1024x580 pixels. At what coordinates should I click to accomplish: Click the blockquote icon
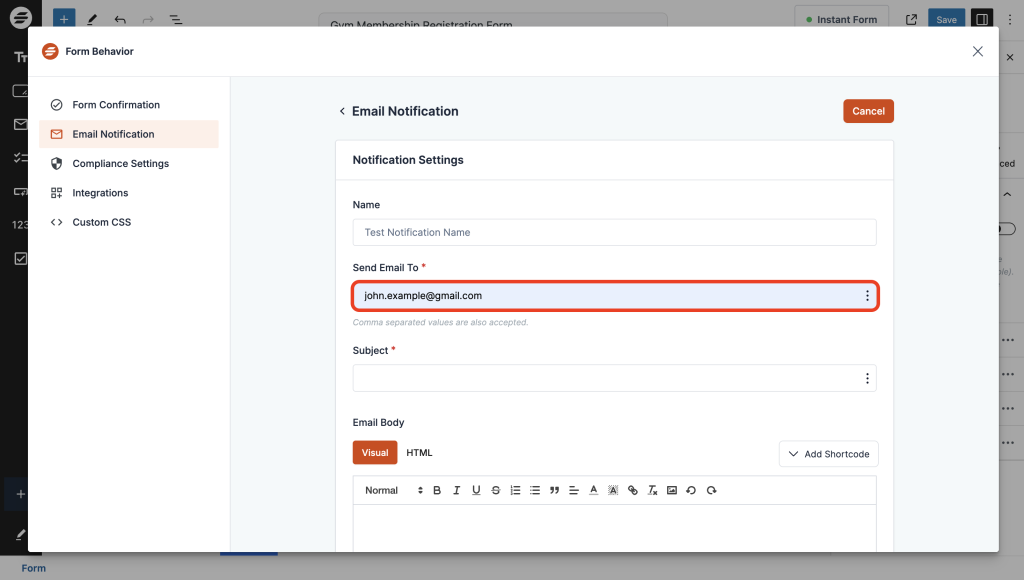point(554,491)
